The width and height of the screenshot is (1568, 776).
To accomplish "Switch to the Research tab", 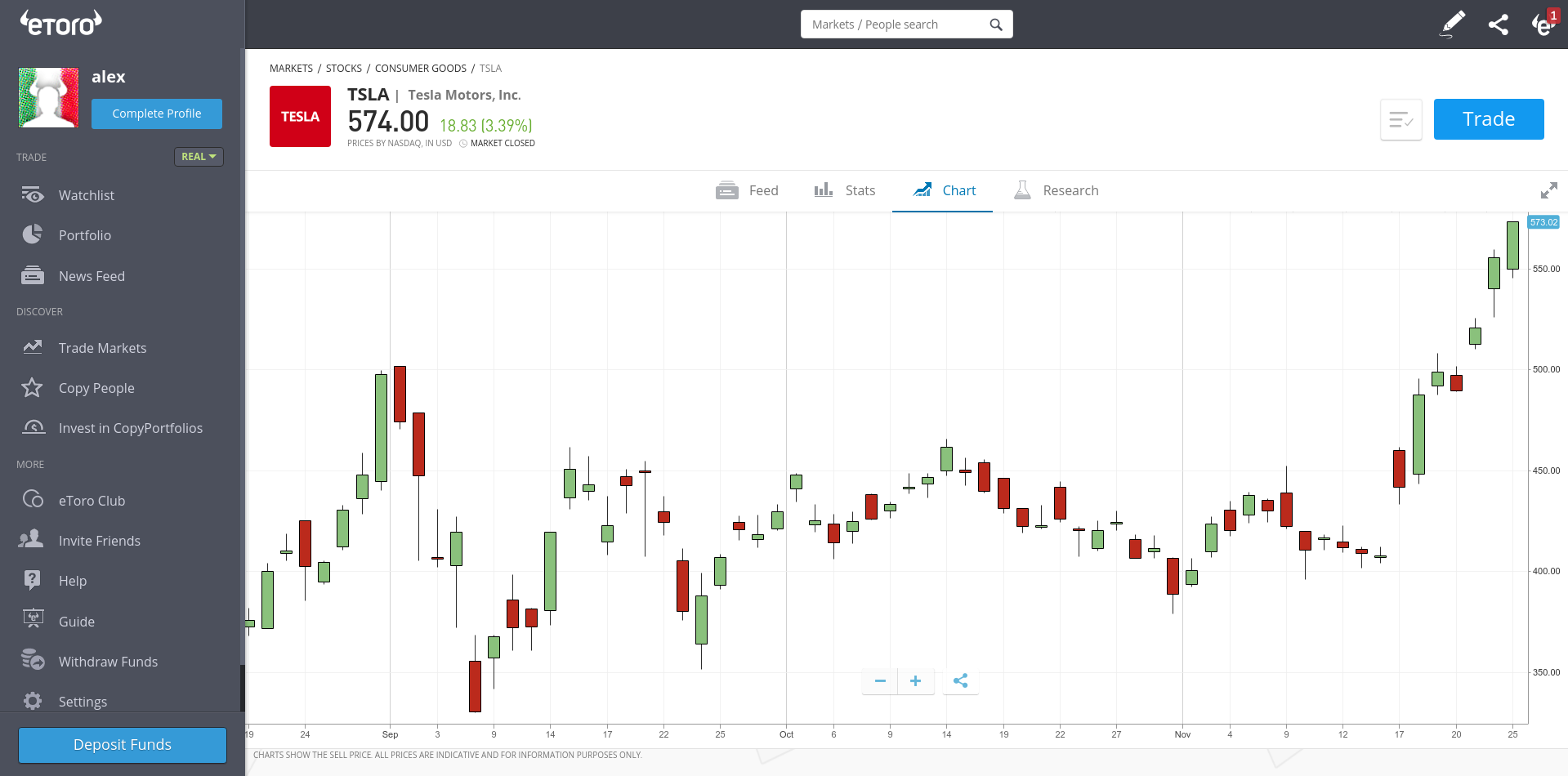I will coord(1056,190).
